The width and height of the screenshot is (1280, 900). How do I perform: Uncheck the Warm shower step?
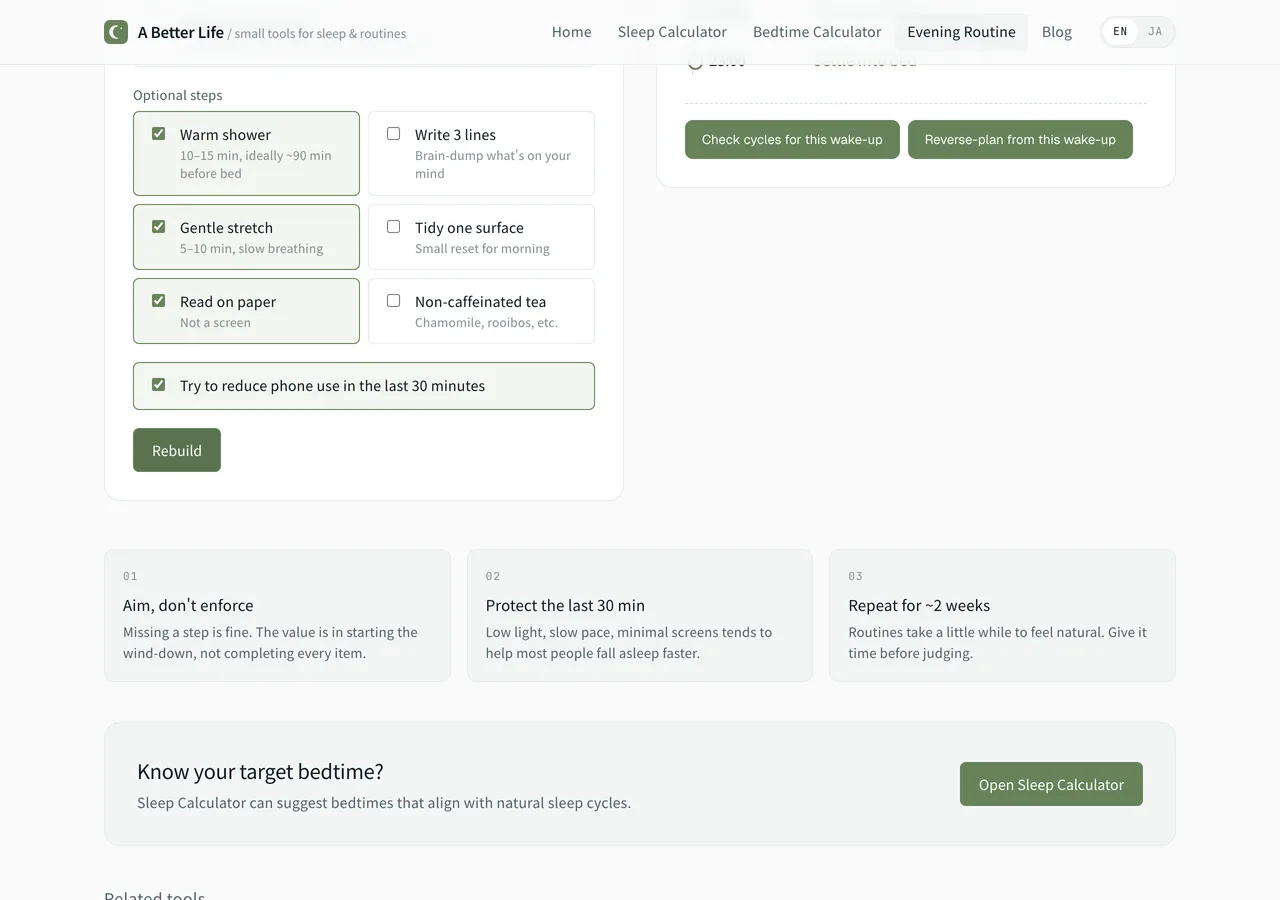pos(158,132)
